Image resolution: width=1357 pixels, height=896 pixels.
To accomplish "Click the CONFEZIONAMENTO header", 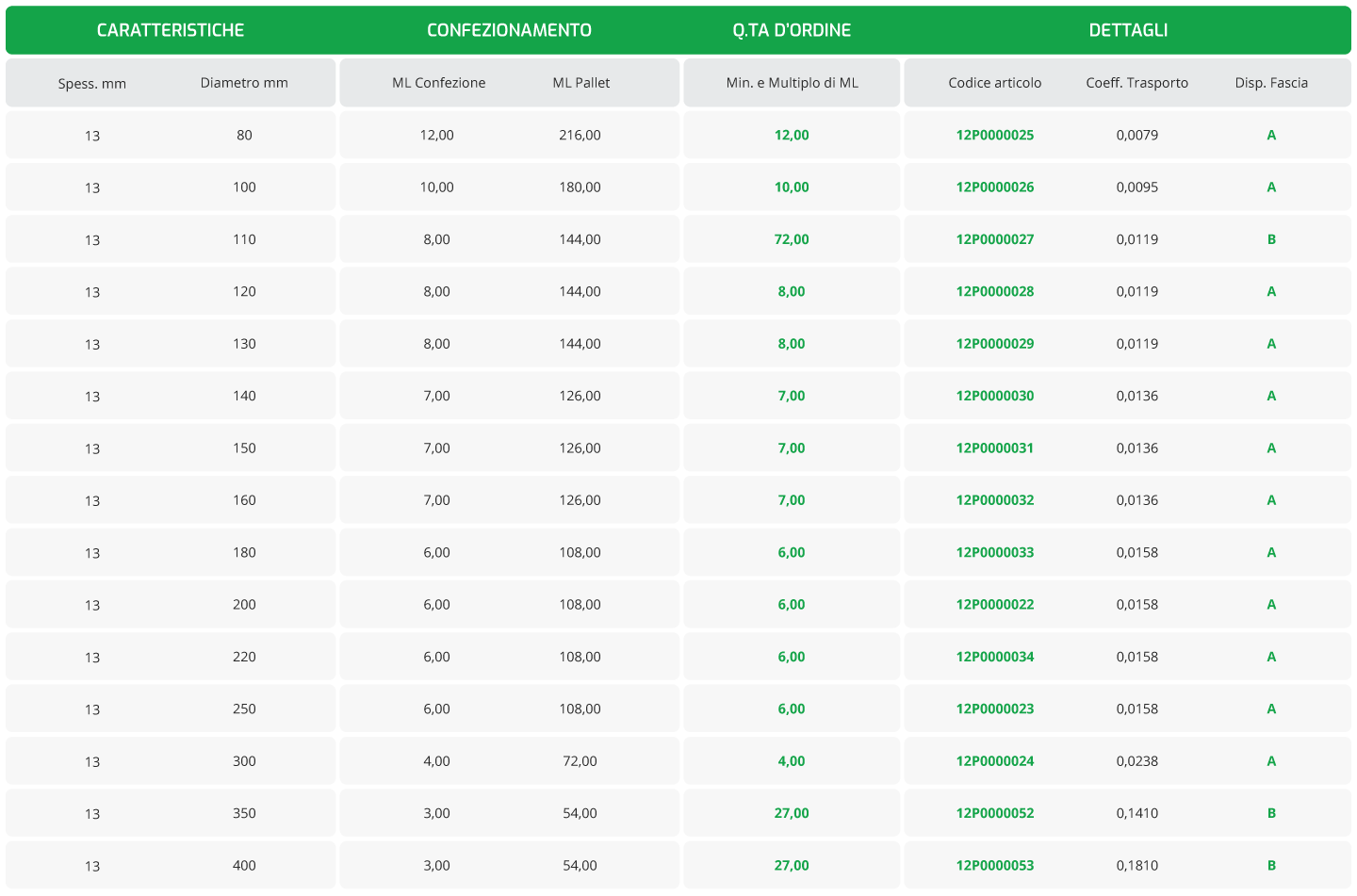I will click(x=509, y=30).
